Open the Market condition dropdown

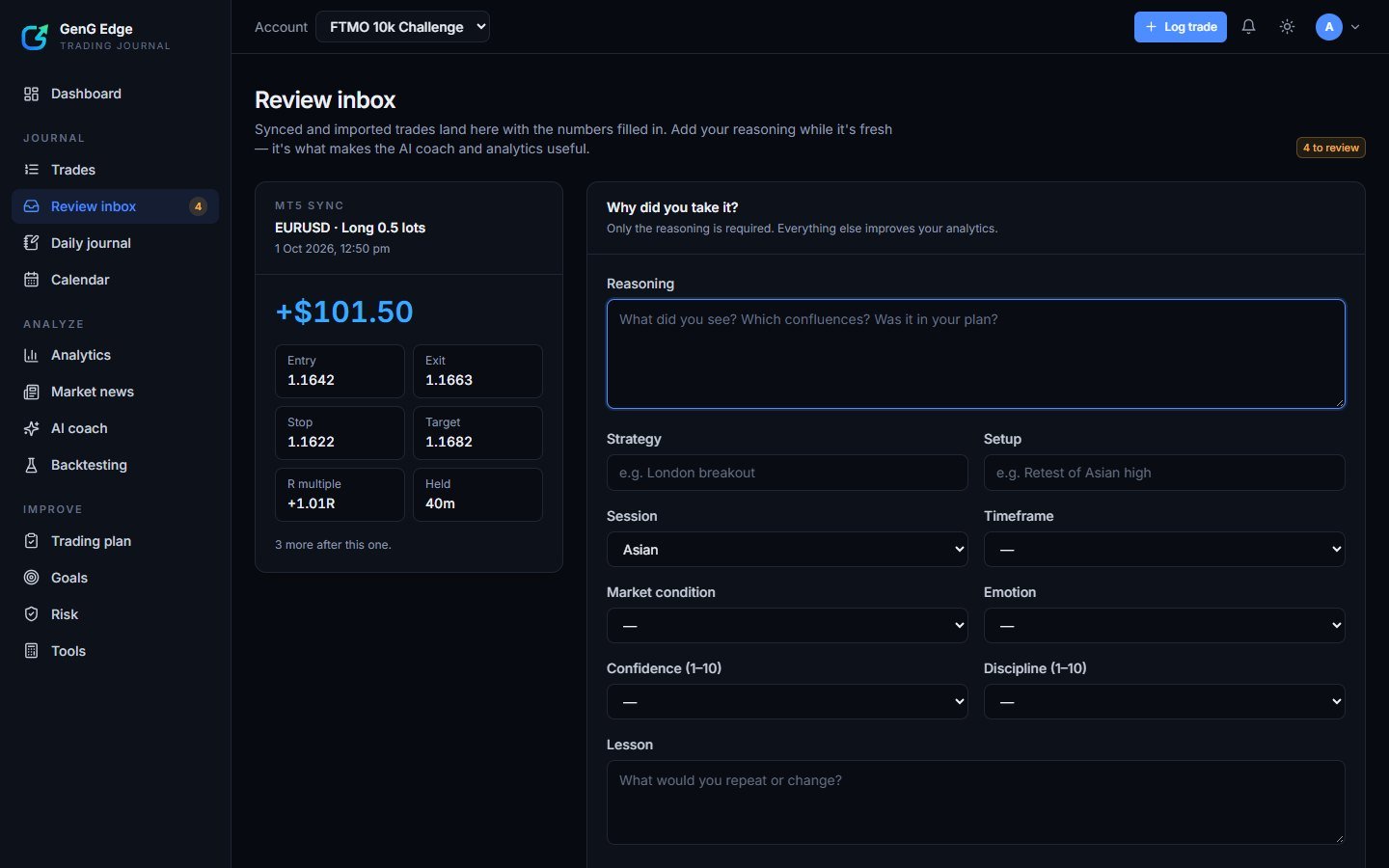tap(787, 626)
